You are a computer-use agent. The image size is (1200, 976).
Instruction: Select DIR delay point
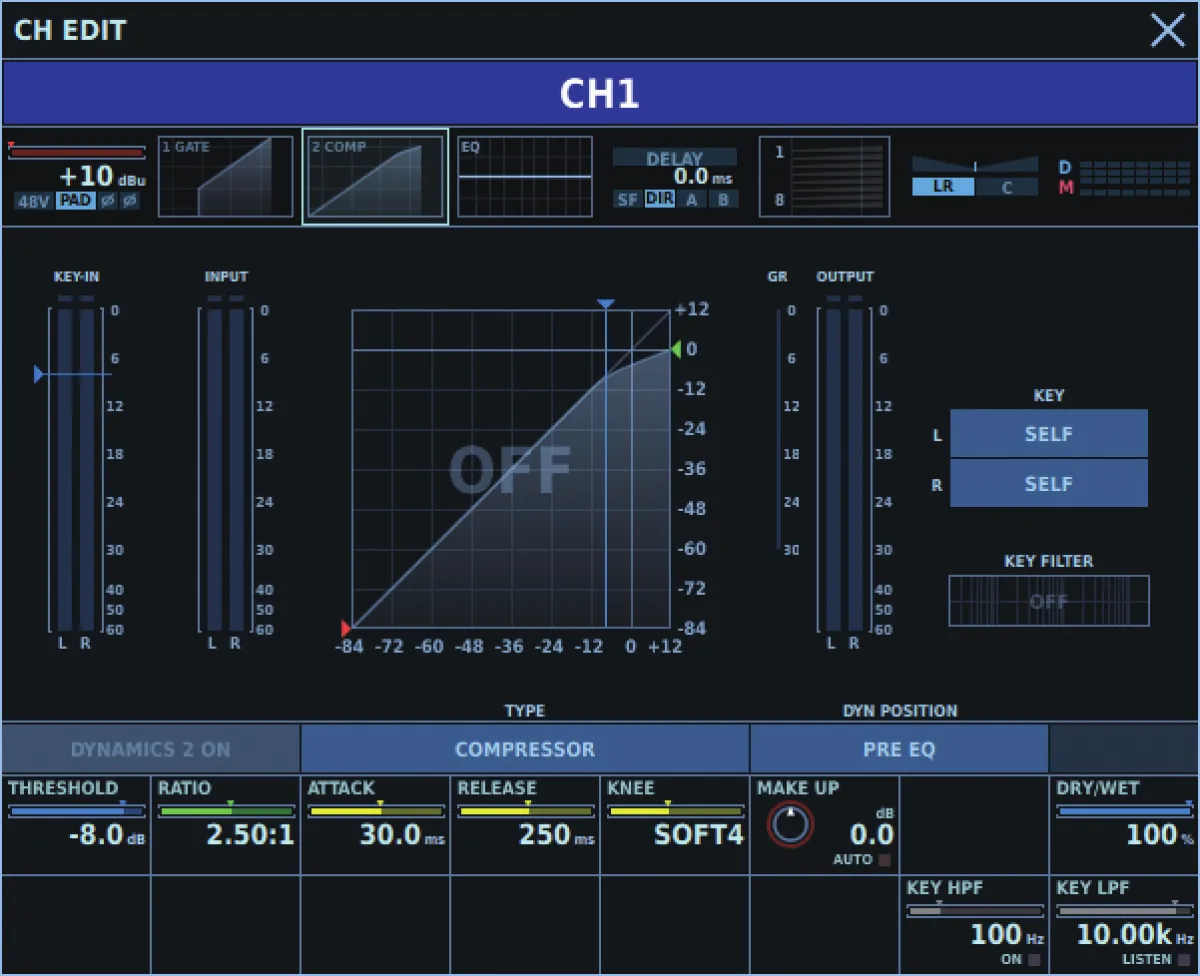pyautogui.click(x=659, y=199)
